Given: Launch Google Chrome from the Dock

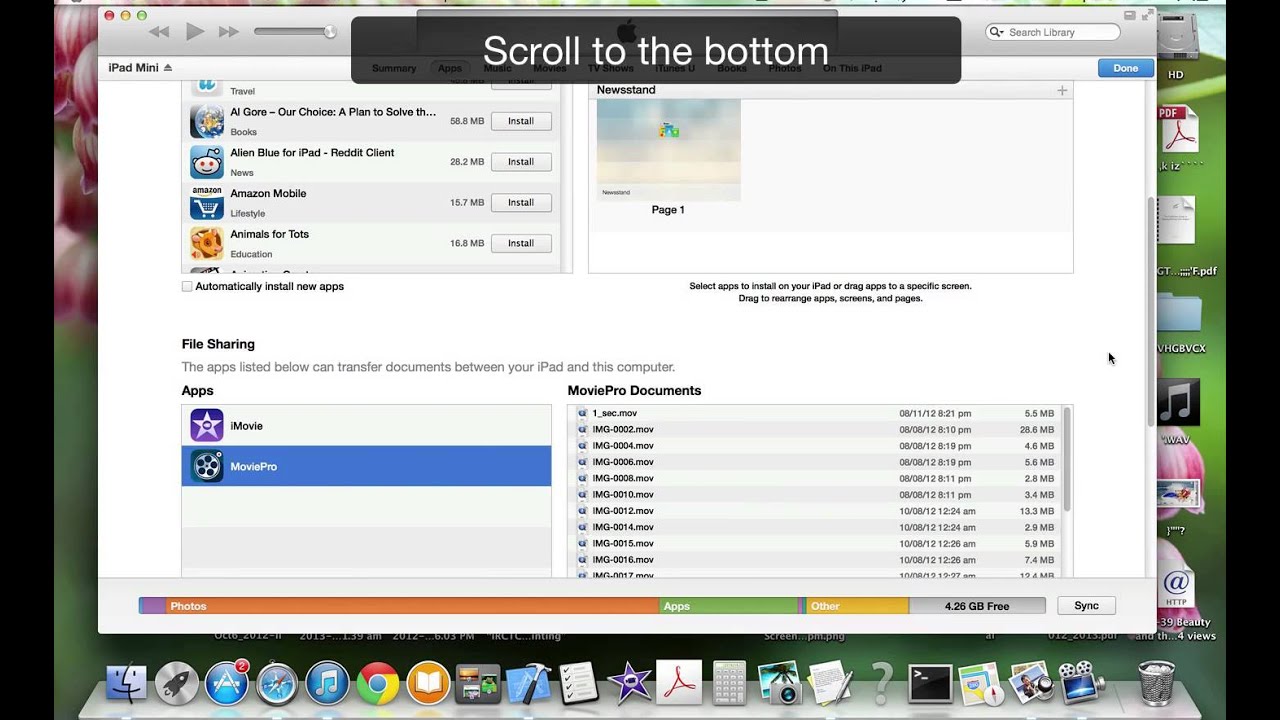Looking at the screenshot, I should 377,684.
